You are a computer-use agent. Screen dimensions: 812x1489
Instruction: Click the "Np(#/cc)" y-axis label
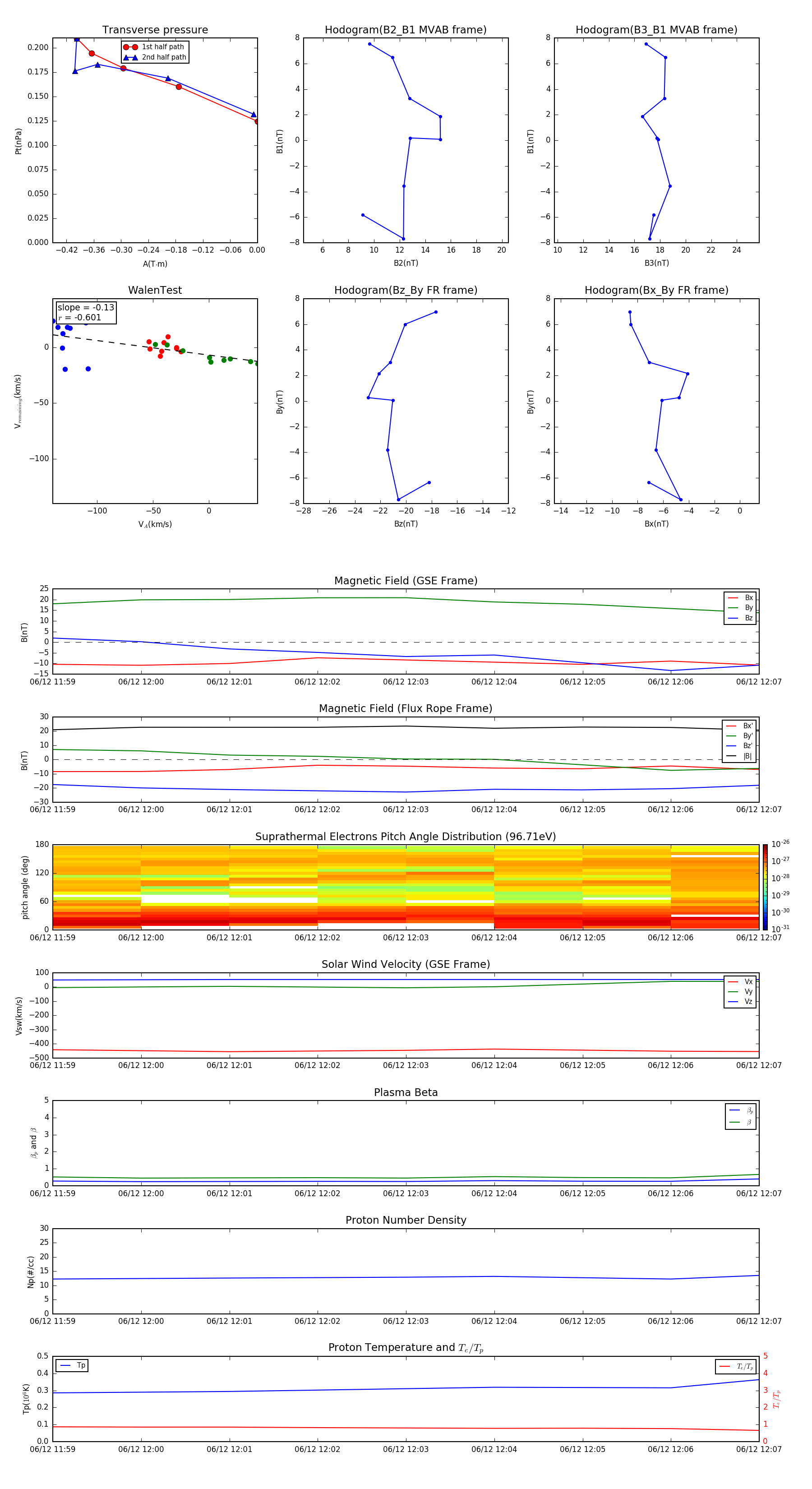31,1272
